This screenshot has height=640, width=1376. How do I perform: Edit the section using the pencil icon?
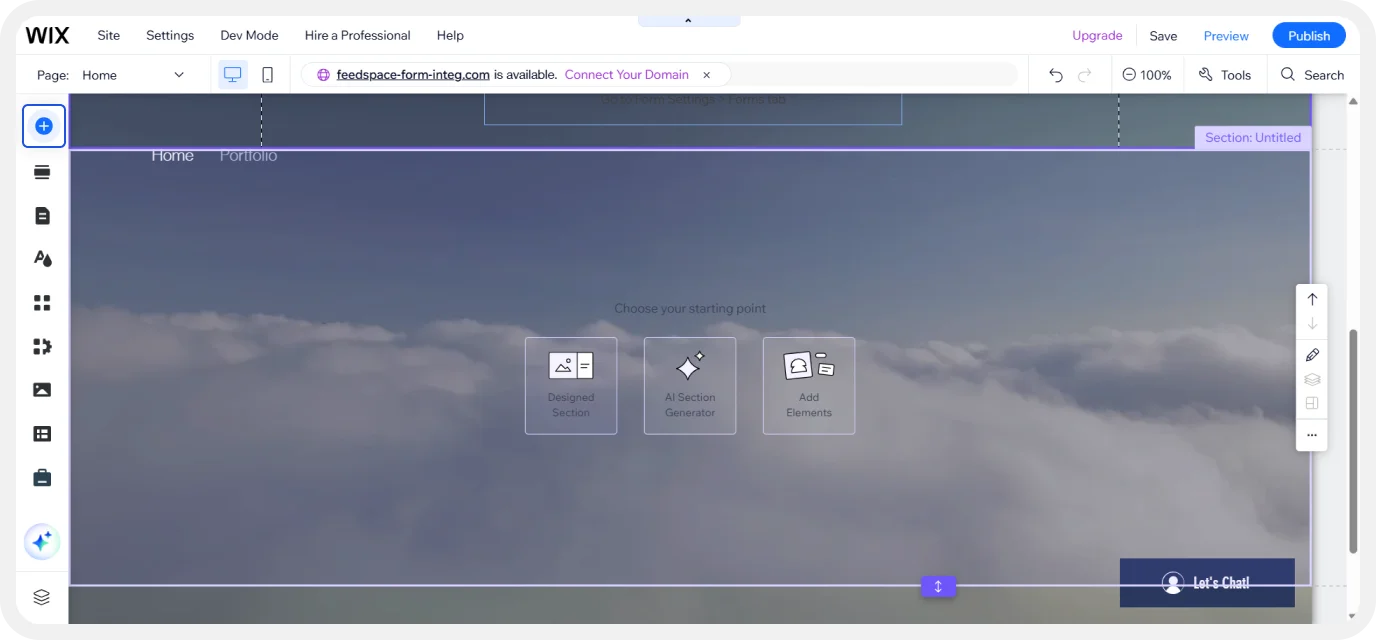1312,354
